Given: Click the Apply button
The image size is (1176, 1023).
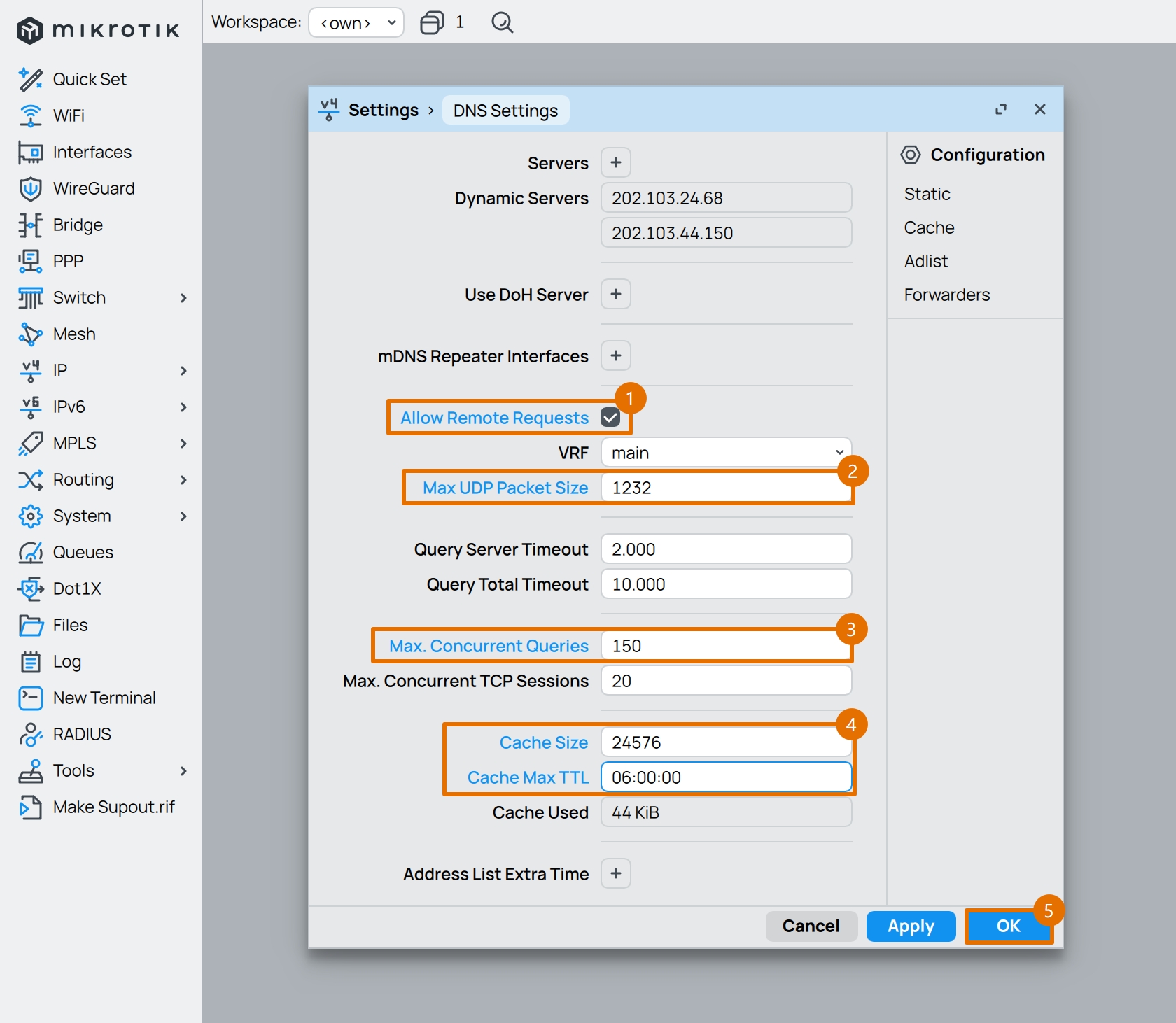Looking at the screenshot, I should [911, 926].
